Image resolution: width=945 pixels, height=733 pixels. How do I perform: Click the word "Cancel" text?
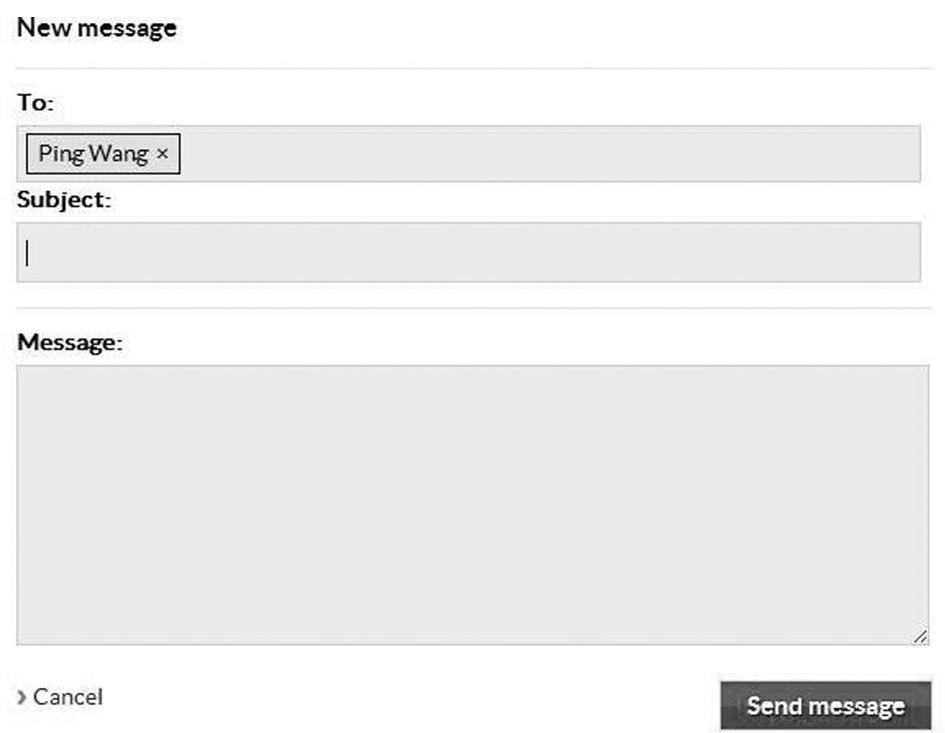pyautogui.click(x=68, y=697)
